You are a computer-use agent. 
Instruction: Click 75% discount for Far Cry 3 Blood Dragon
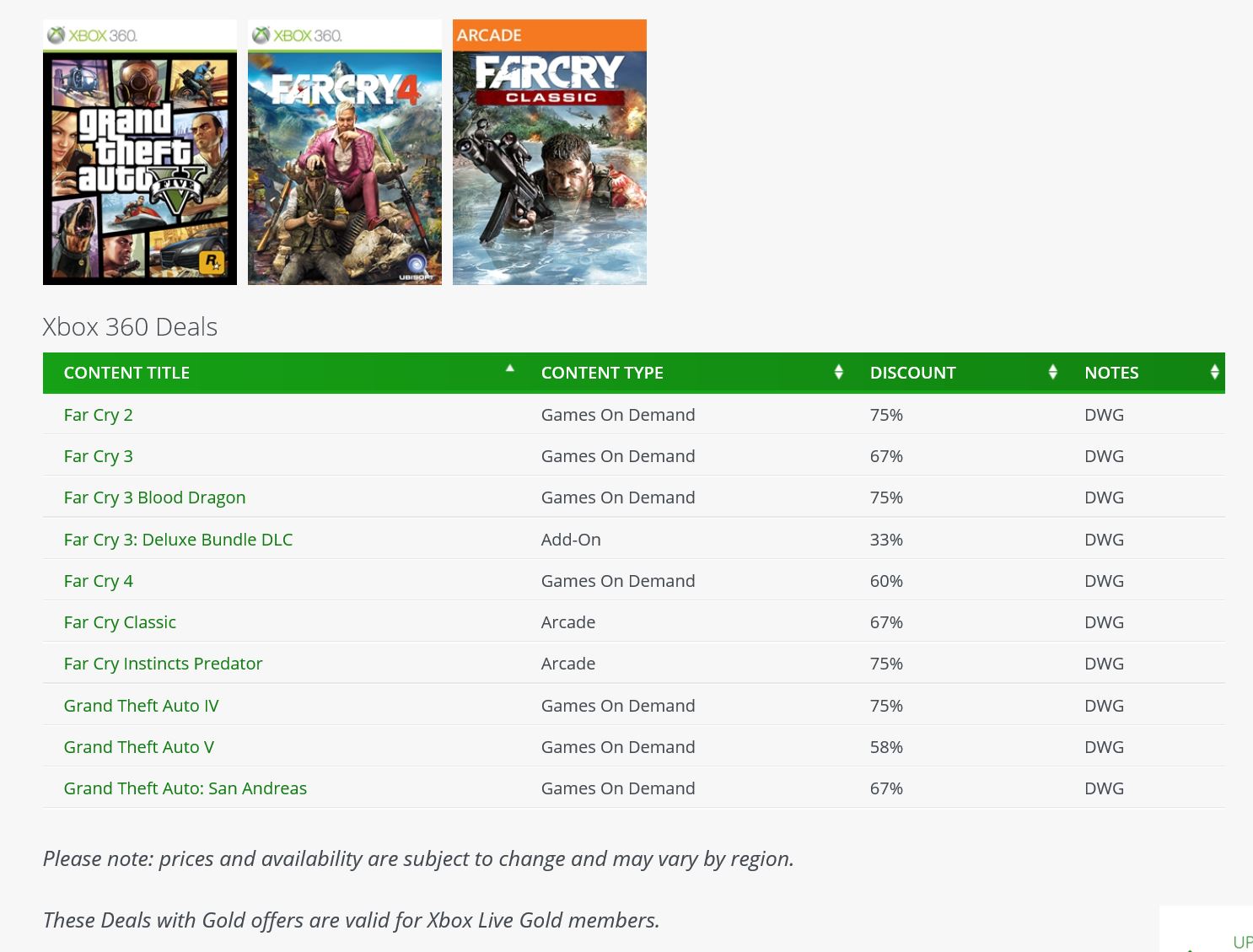click(x=886, y=498)
